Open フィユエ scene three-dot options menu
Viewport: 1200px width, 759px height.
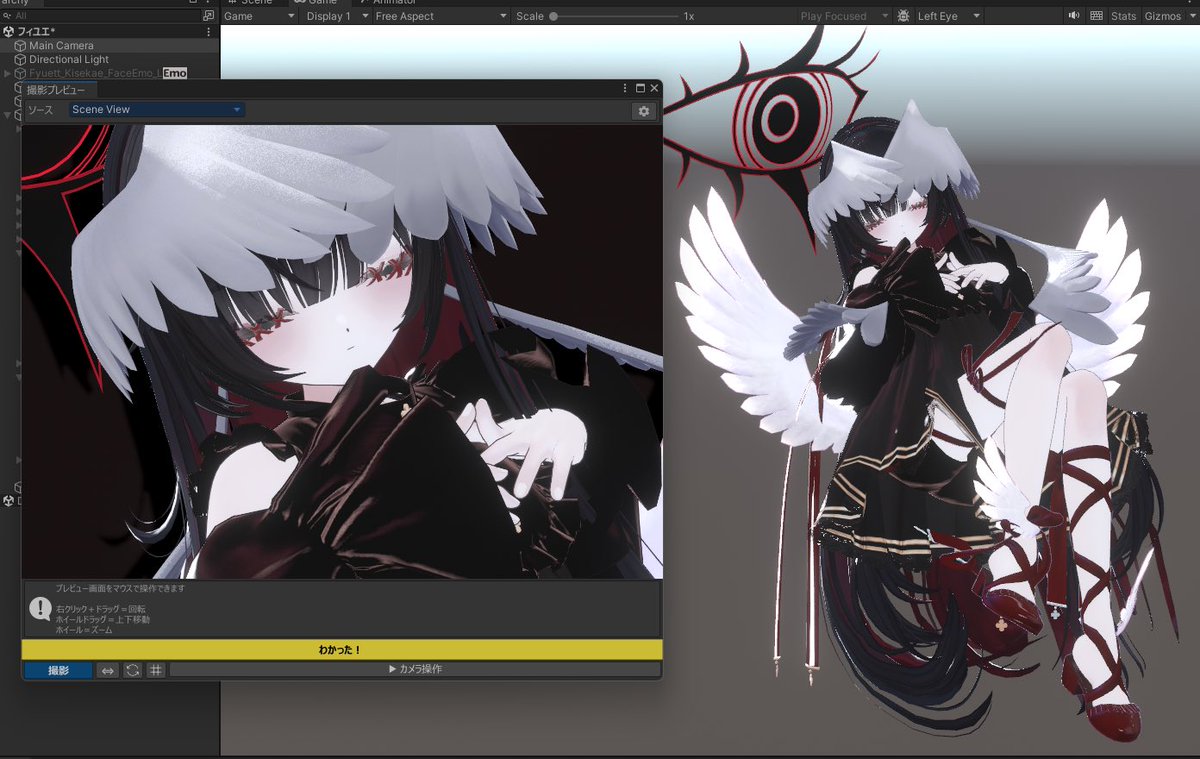click(208, 32)
